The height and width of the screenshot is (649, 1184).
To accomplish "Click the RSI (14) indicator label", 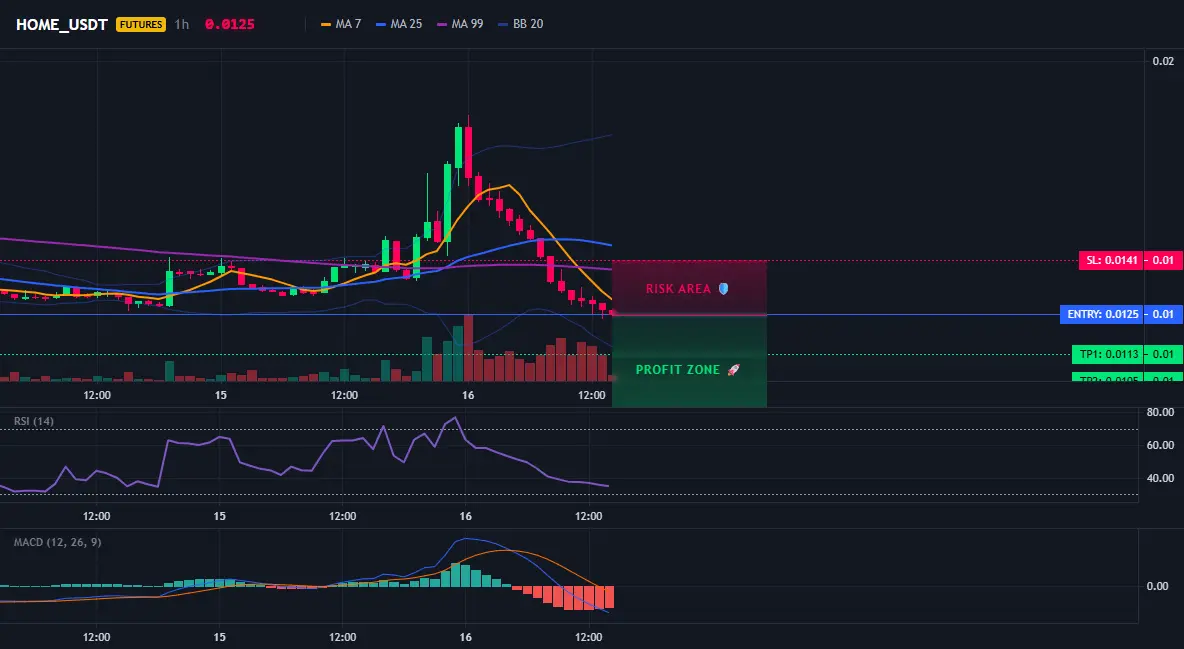I will coord(34,421).
